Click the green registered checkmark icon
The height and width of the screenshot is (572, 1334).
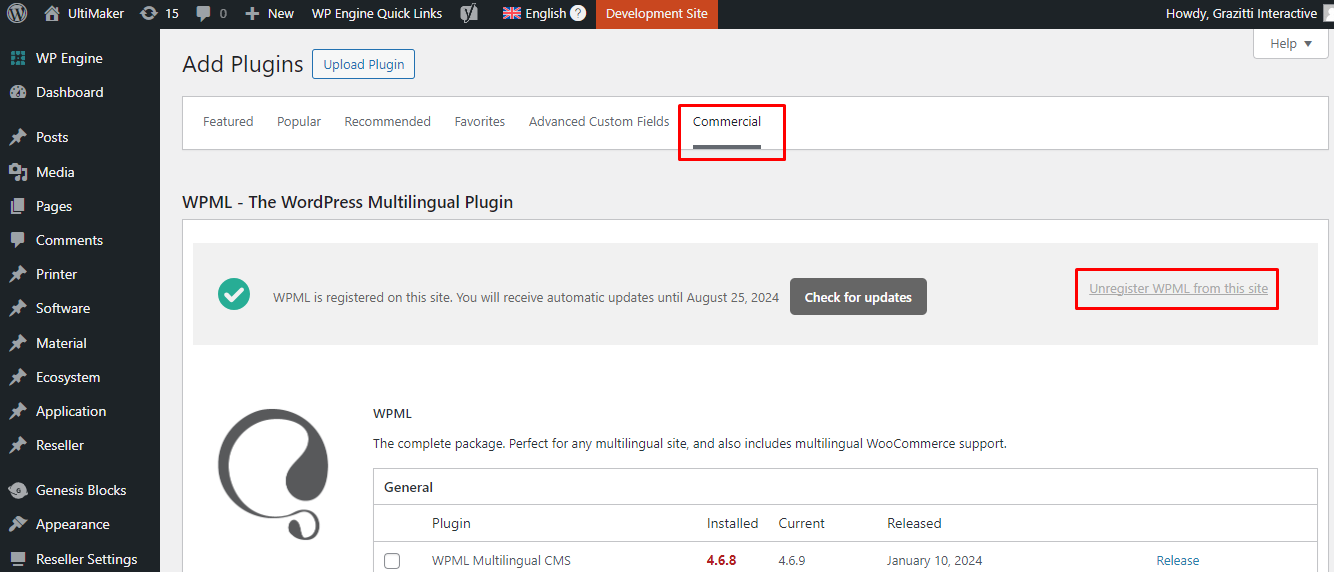point(234,294)
